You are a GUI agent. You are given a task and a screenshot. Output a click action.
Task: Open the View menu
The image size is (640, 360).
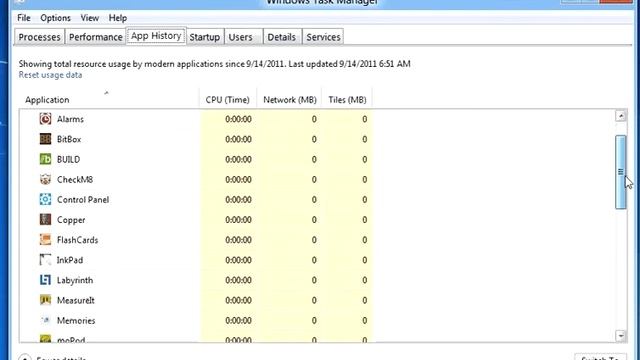point(89,18)
